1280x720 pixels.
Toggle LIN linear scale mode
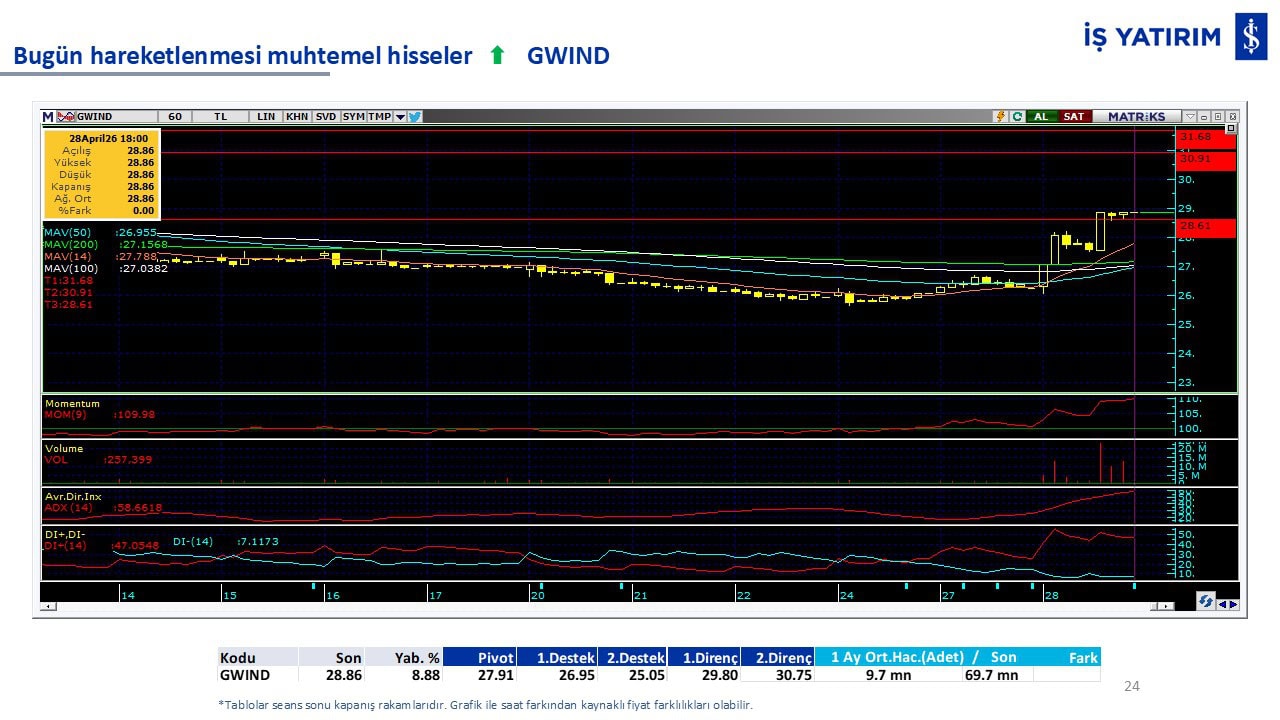(x=266, y=117)
